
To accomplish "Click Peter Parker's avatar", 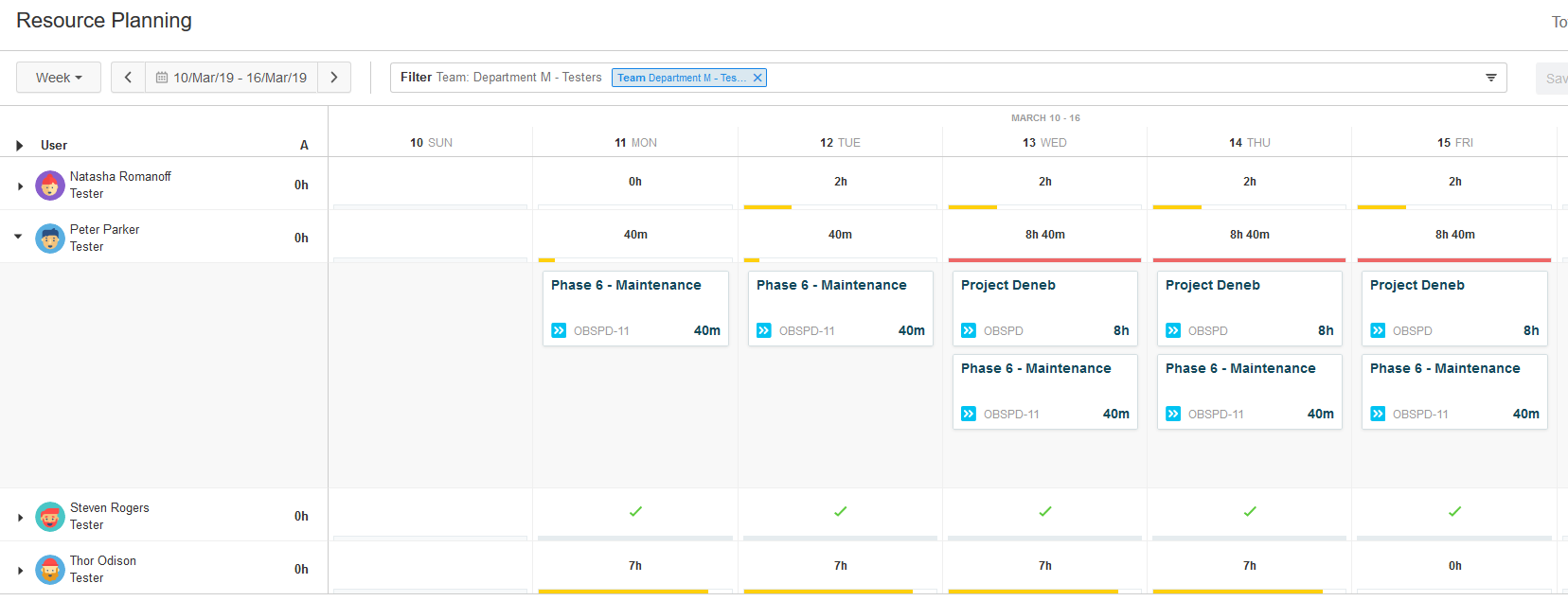I will tap(50, 239).
